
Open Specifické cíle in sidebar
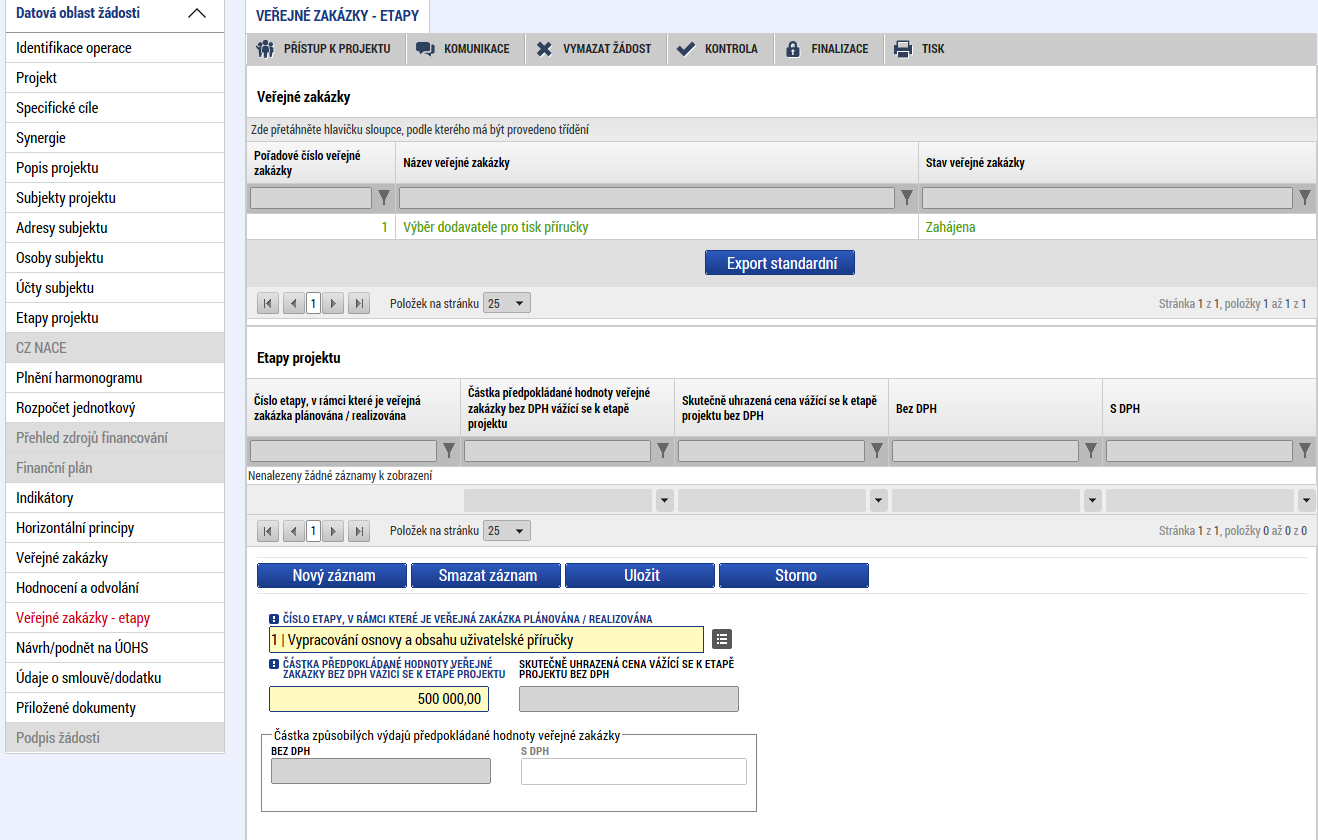pos(115,108)
